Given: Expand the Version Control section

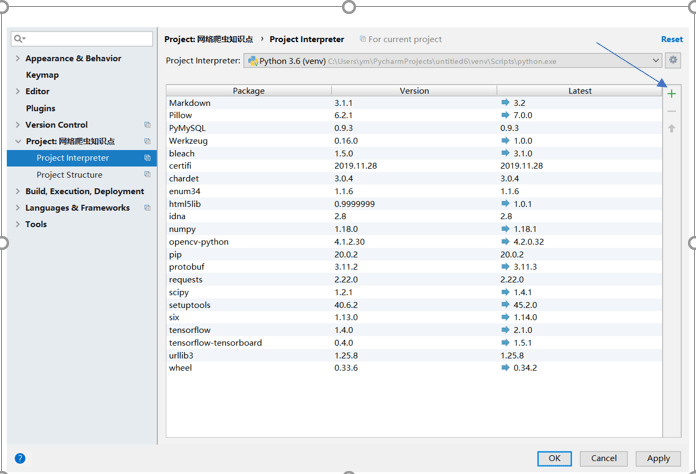Looking at the screenshot, I should point(18,125).
